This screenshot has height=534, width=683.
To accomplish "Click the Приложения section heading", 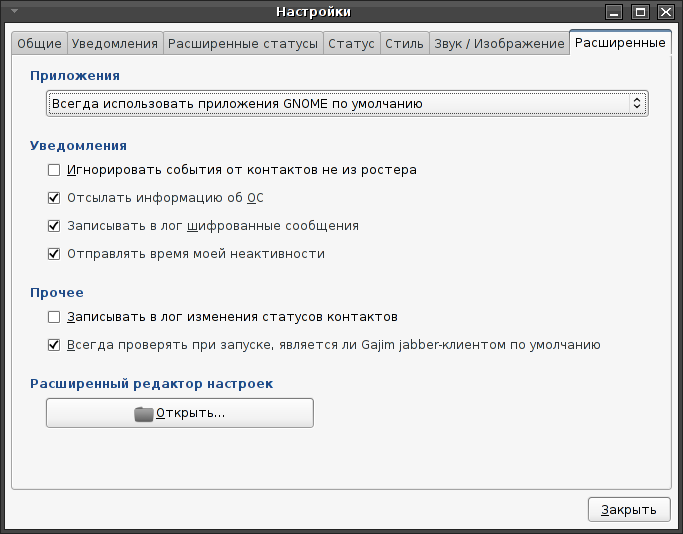I will [75, 76].
